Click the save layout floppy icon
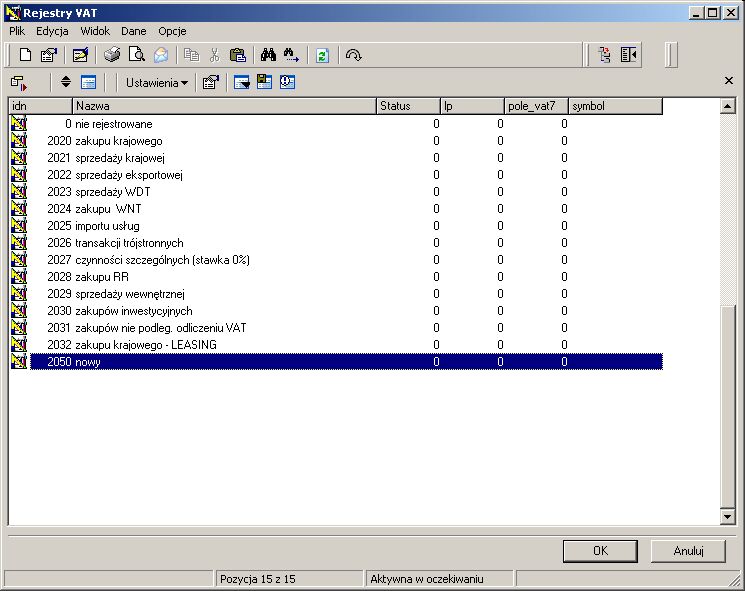The height and width of the screenshot is (591, 745). pyautogui.click(x=264, y=82)
